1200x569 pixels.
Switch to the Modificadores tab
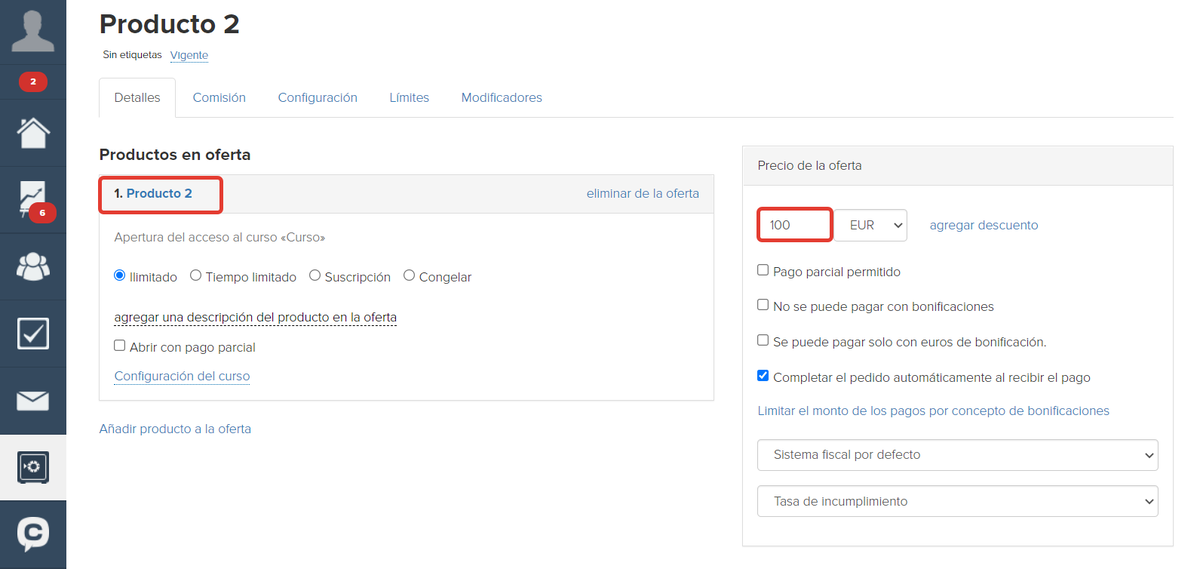502,98
